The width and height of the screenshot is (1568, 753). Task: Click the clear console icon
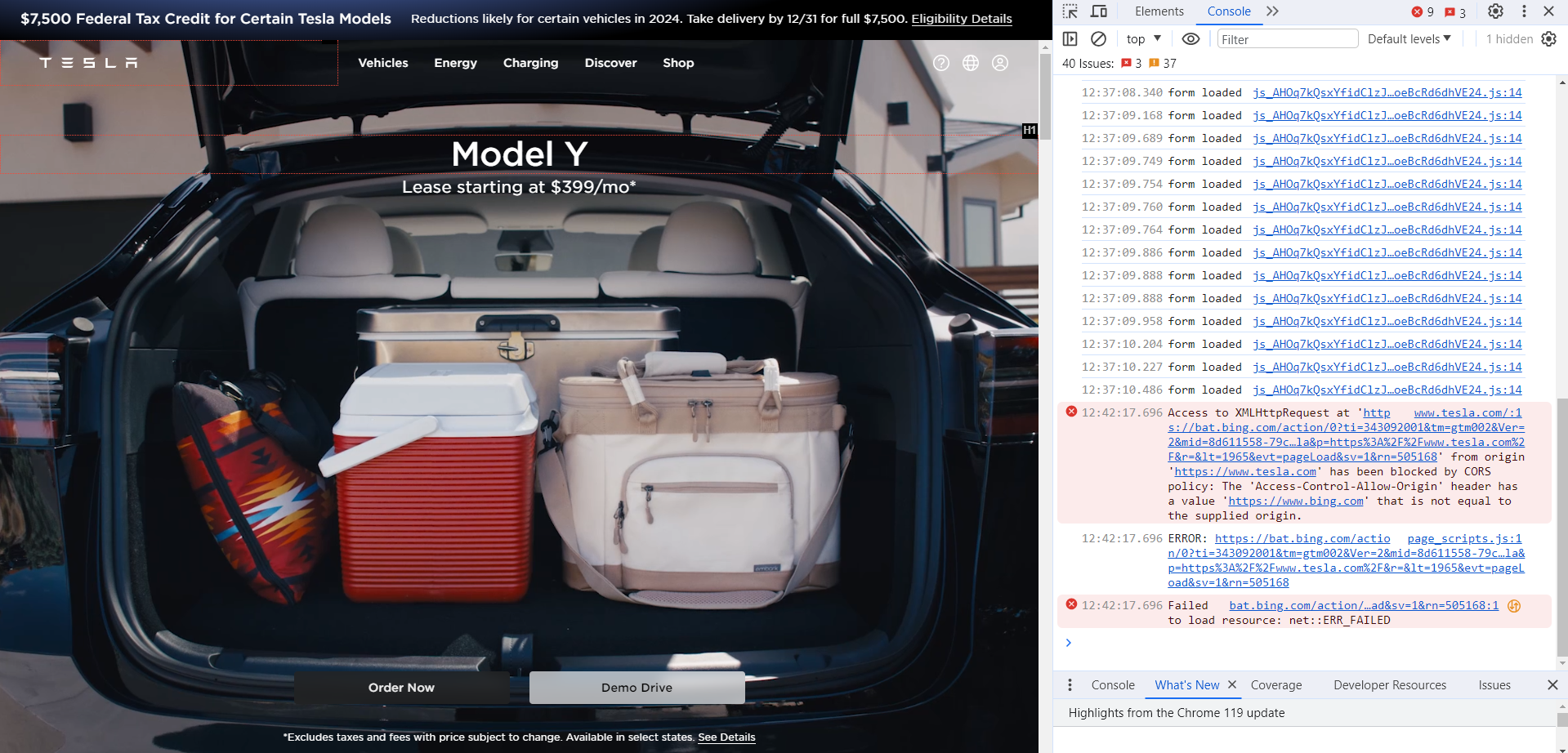[x=1099, y=39]
